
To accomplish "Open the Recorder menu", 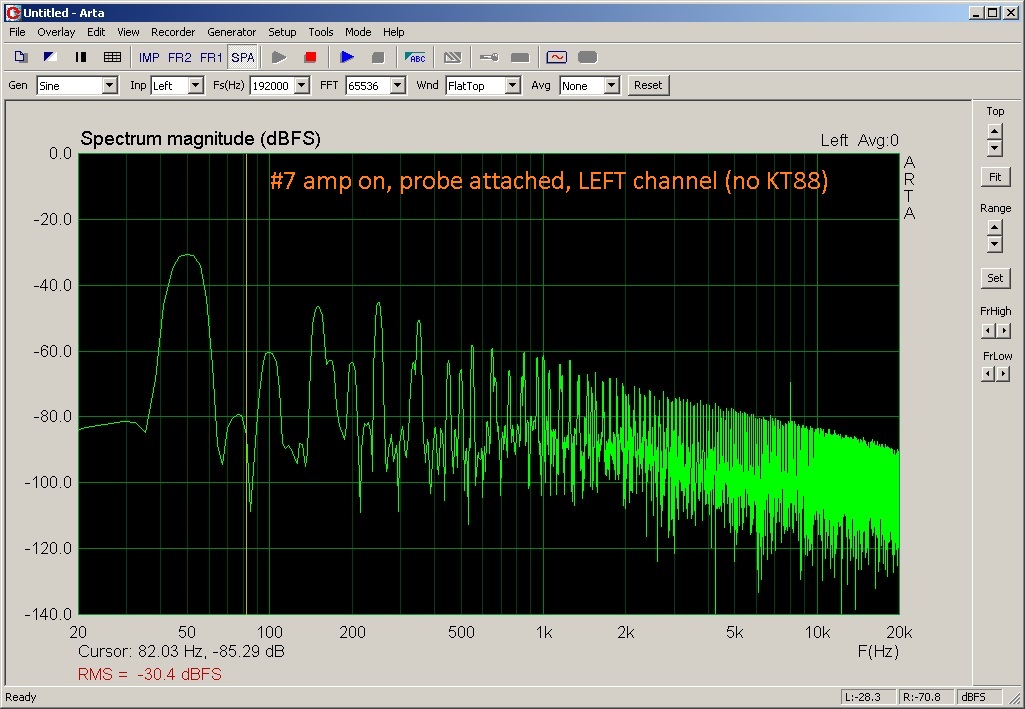I will click(173, 32).
